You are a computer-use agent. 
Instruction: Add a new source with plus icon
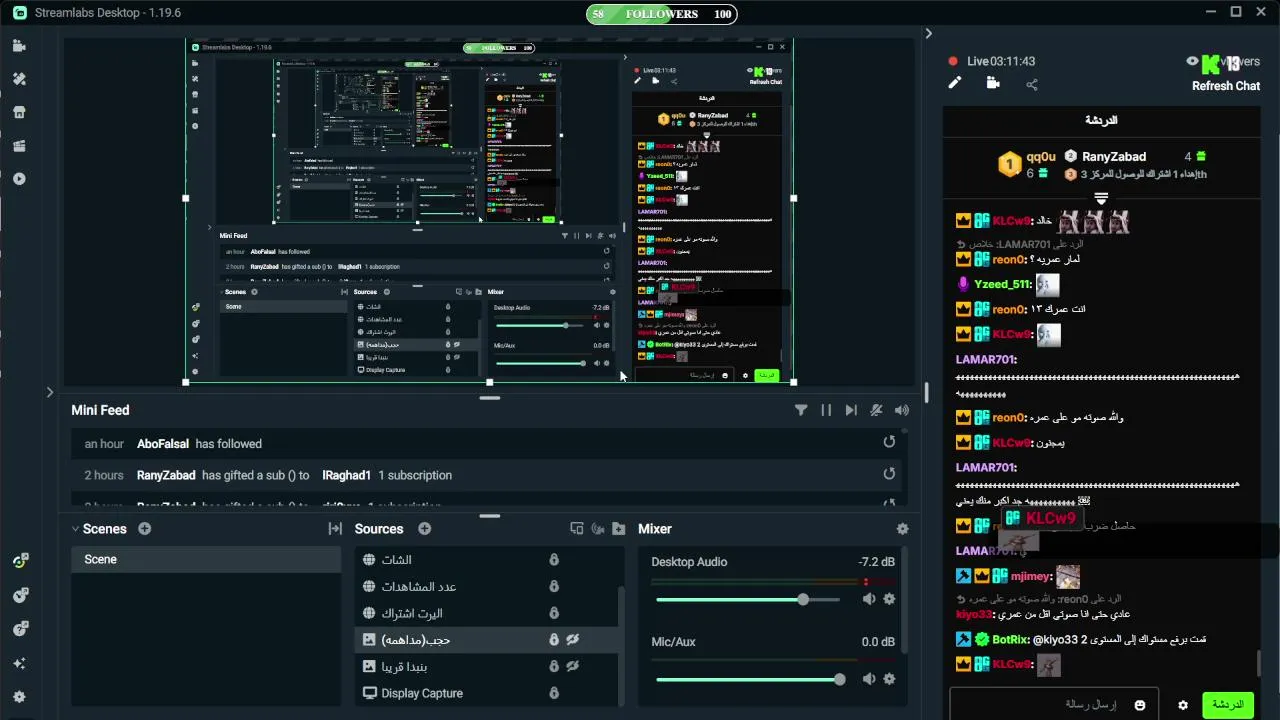[x=424, y=528]
